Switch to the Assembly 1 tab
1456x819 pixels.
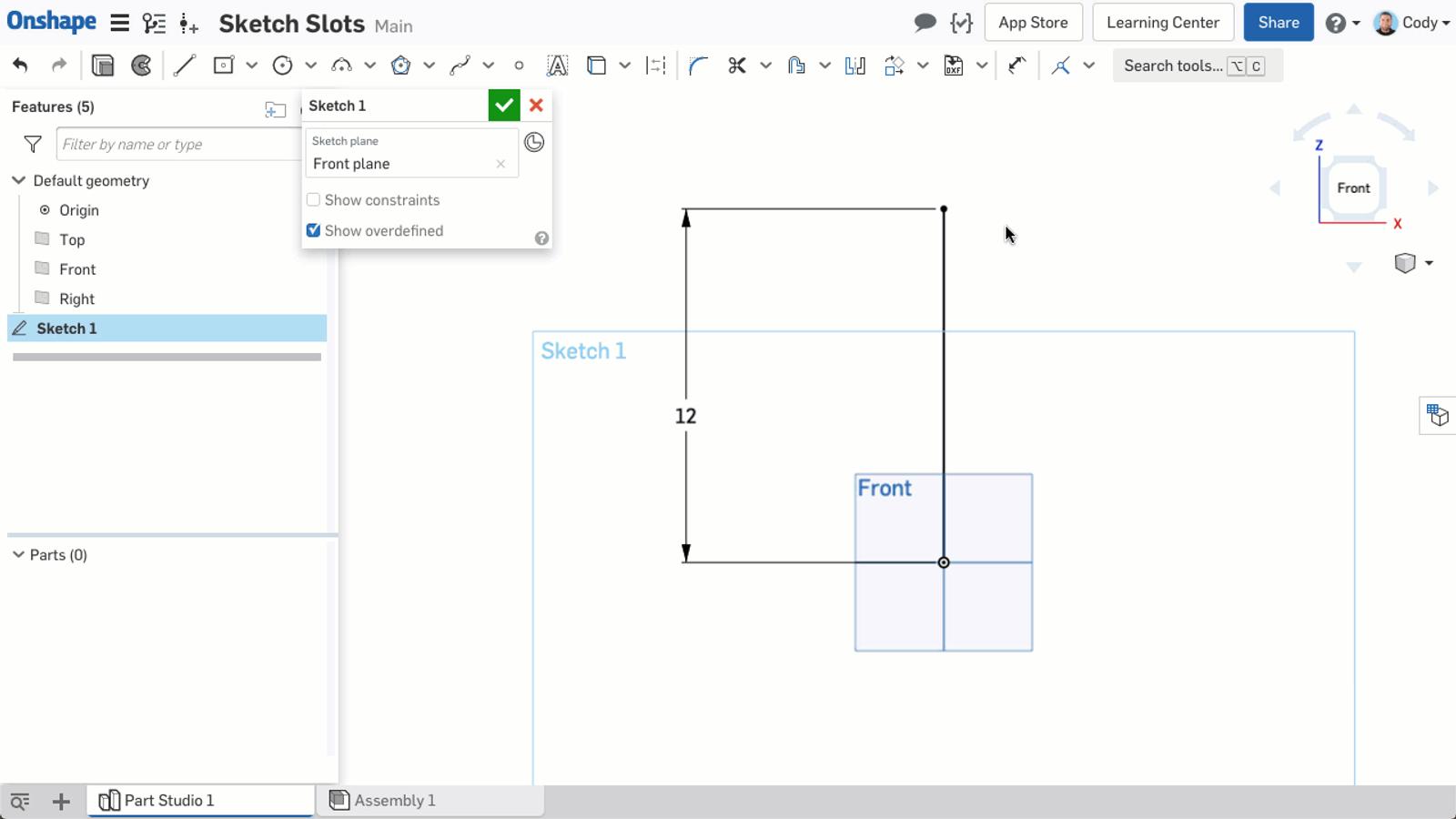(x=394, y=800)
